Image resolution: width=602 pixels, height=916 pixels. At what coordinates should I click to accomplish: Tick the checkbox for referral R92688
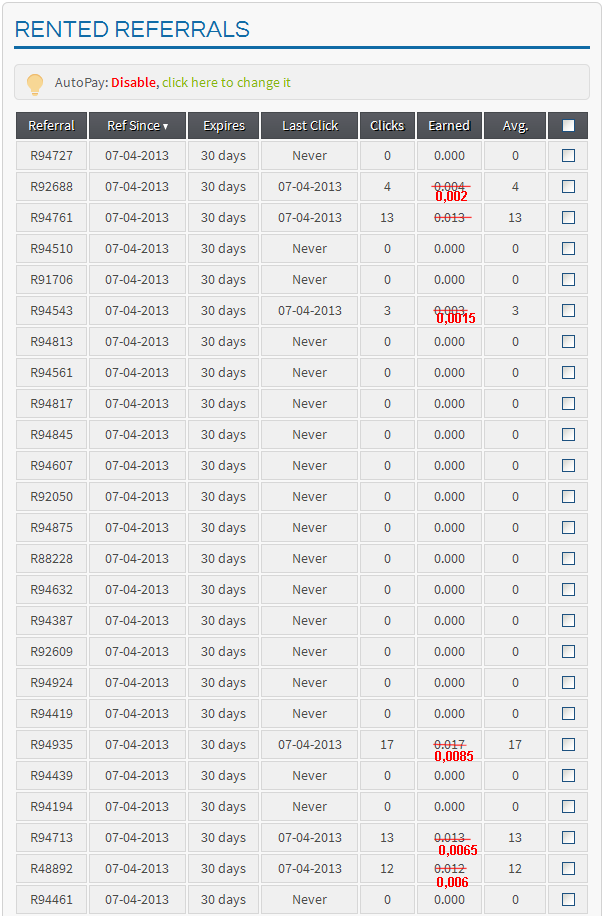click(x=568, y=186)
